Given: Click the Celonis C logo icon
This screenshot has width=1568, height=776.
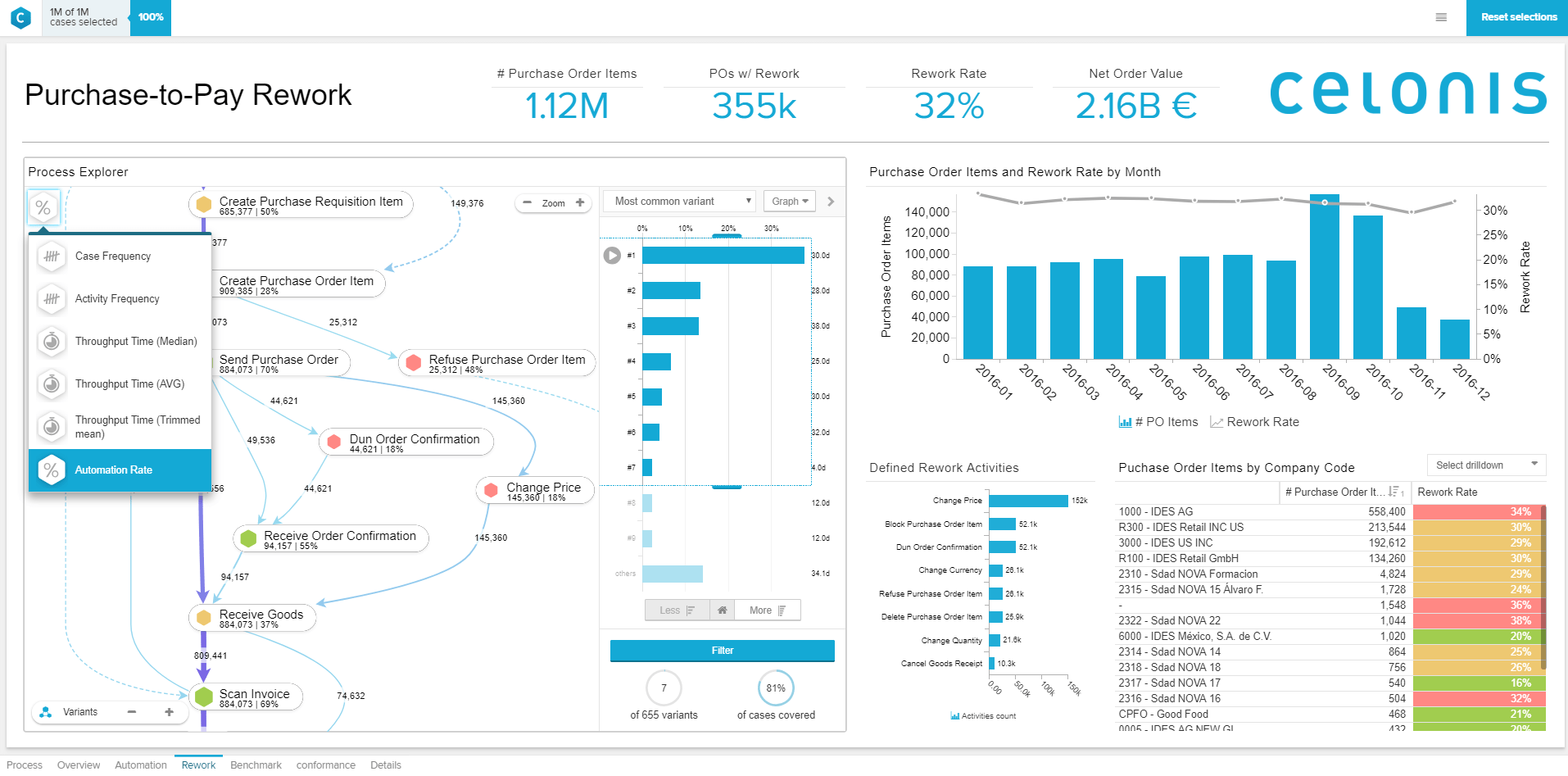Looking at the screenshot, I should [x=20, y=17].
